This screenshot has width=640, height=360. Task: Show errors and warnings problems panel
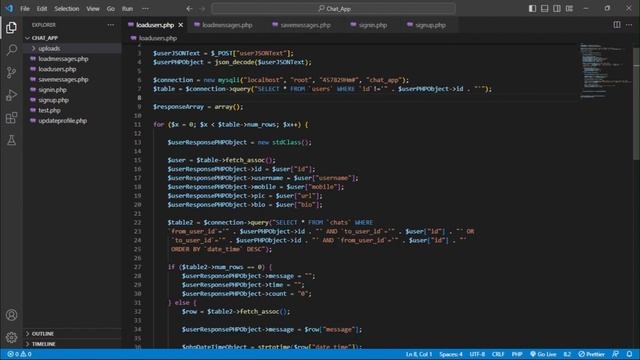tap(19, 354)
